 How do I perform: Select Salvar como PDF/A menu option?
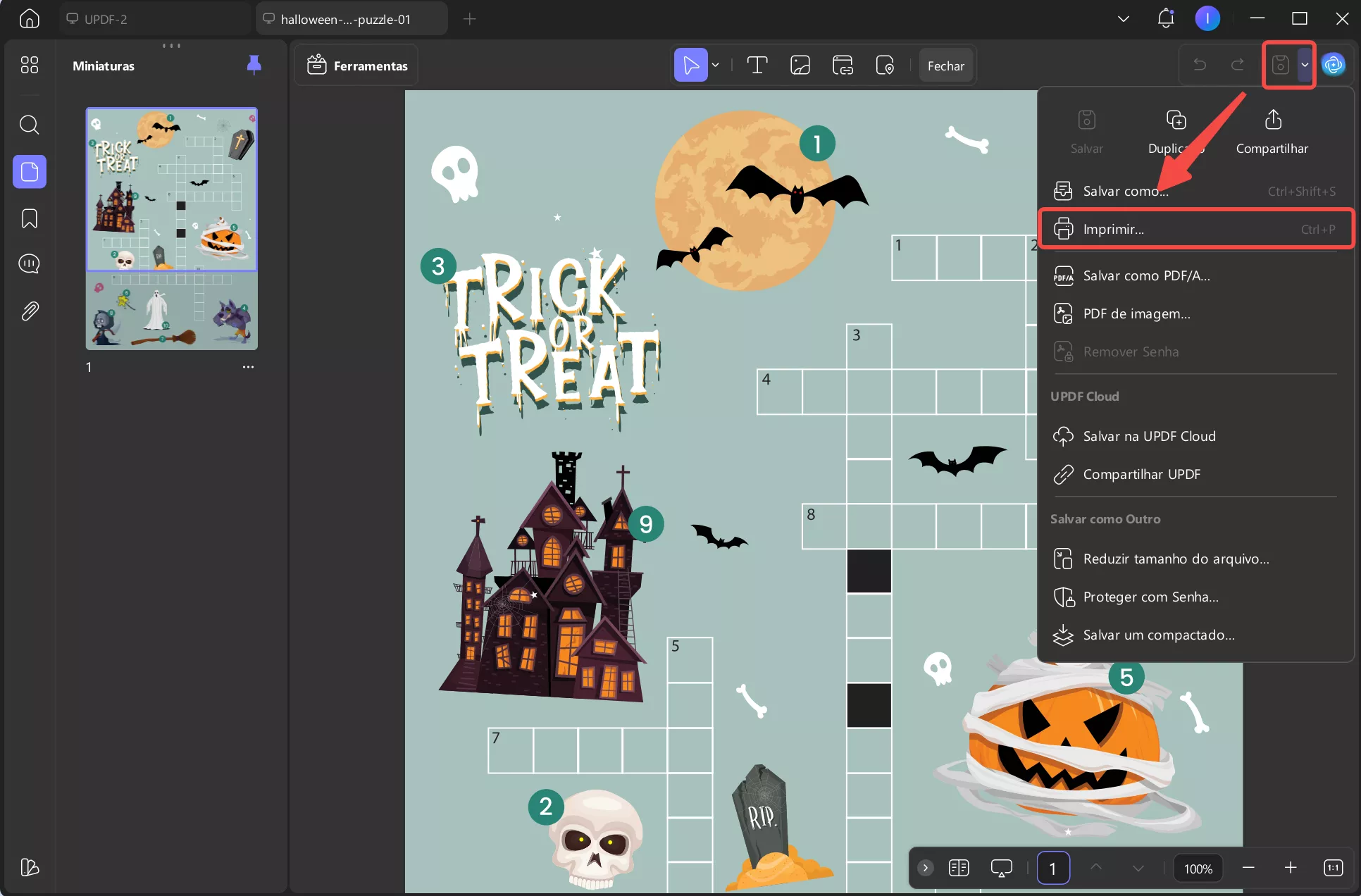(1146, 275)
